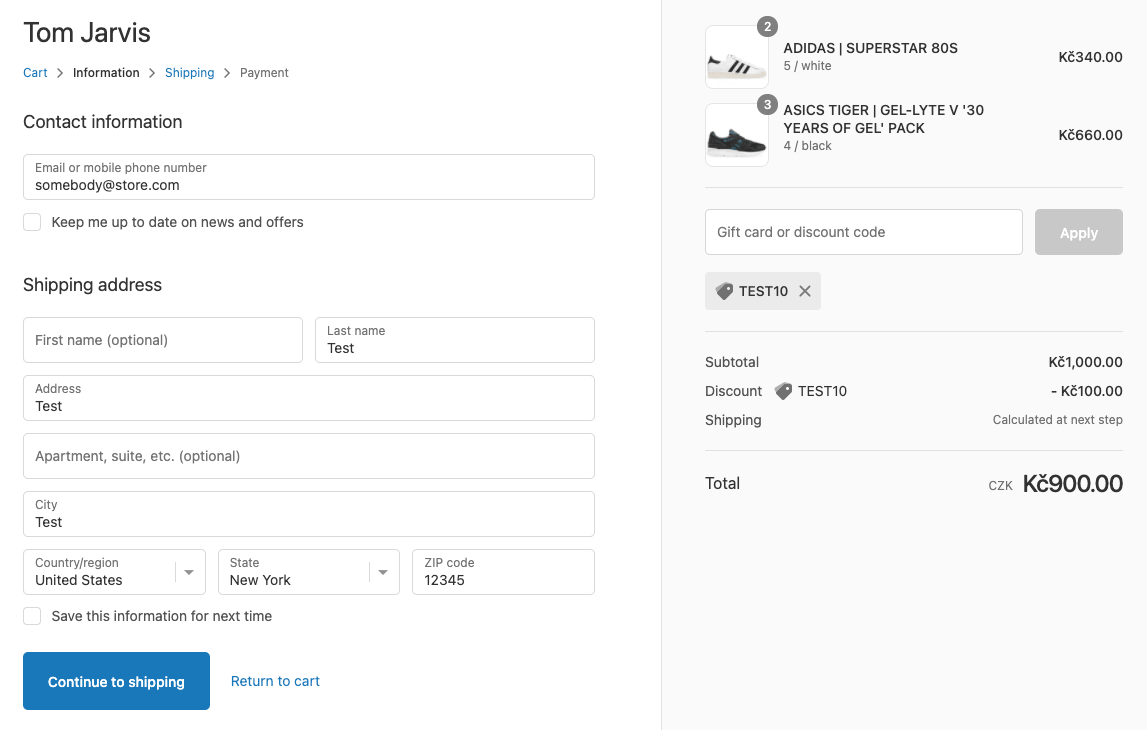The image size is (1147, 730).
Task: Click into the First name field
Action: (163, 340)
